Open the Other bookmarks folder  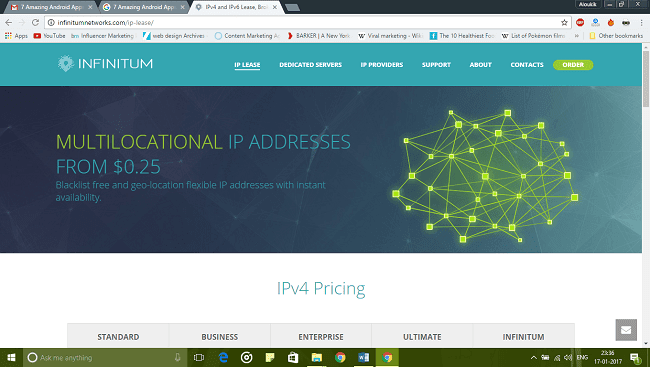point(616,36)
